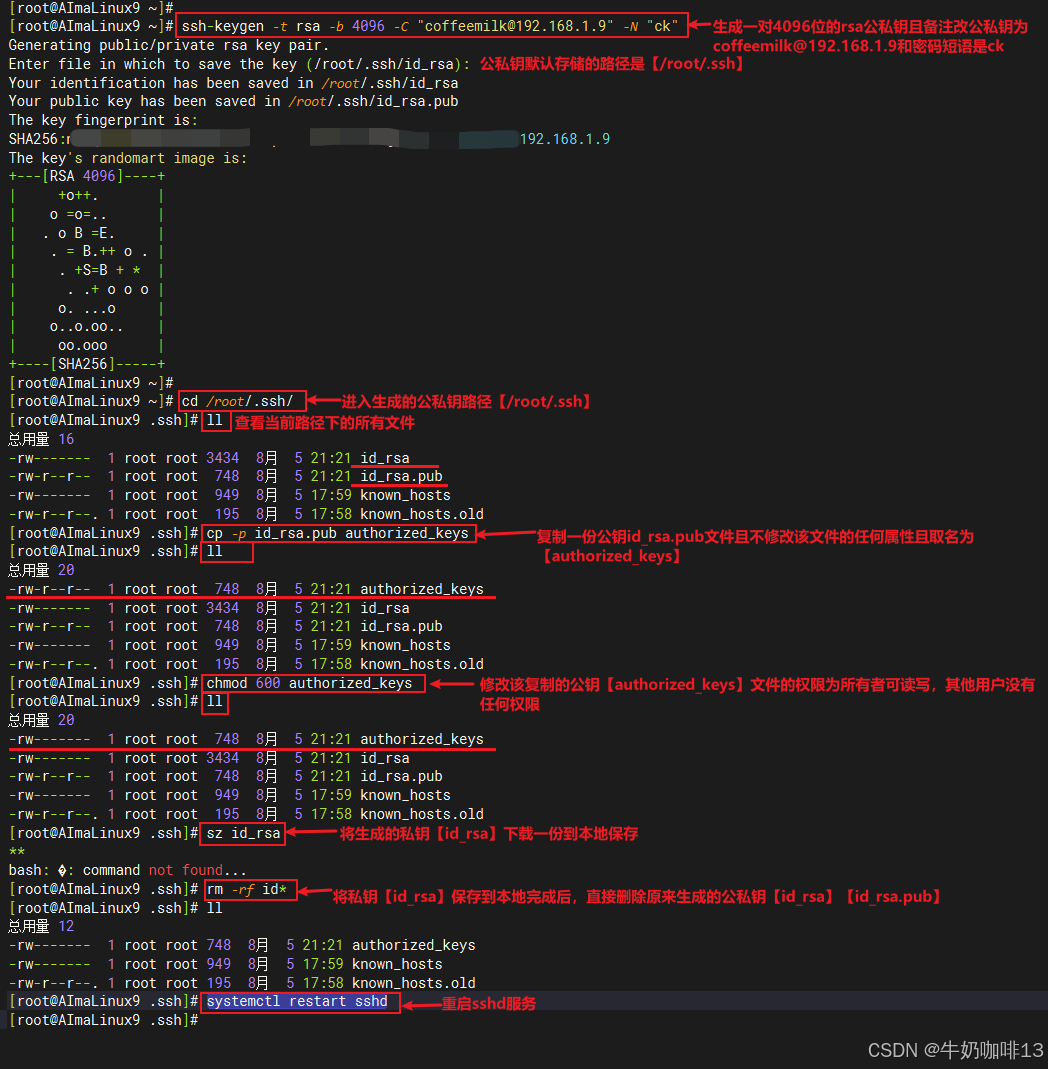Click the 'chmod 600 authorized_keys' command
This screenshot has height=1069, width=1048.
click(x=309, y=683)
